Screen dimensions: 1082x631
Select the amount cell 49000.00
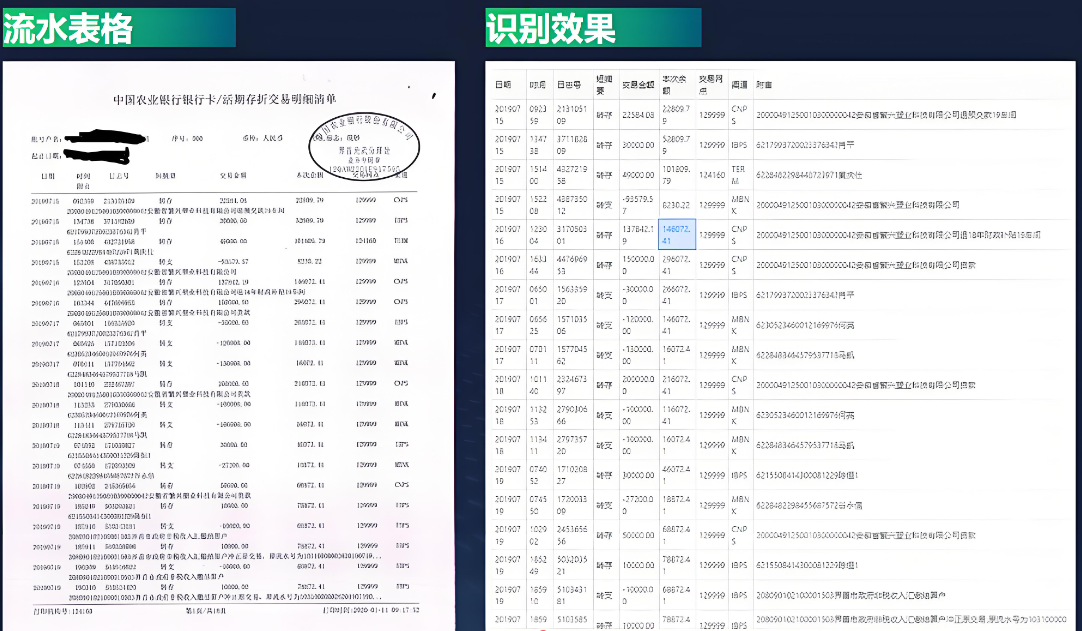pyautogui.click(x=638, y=174)
